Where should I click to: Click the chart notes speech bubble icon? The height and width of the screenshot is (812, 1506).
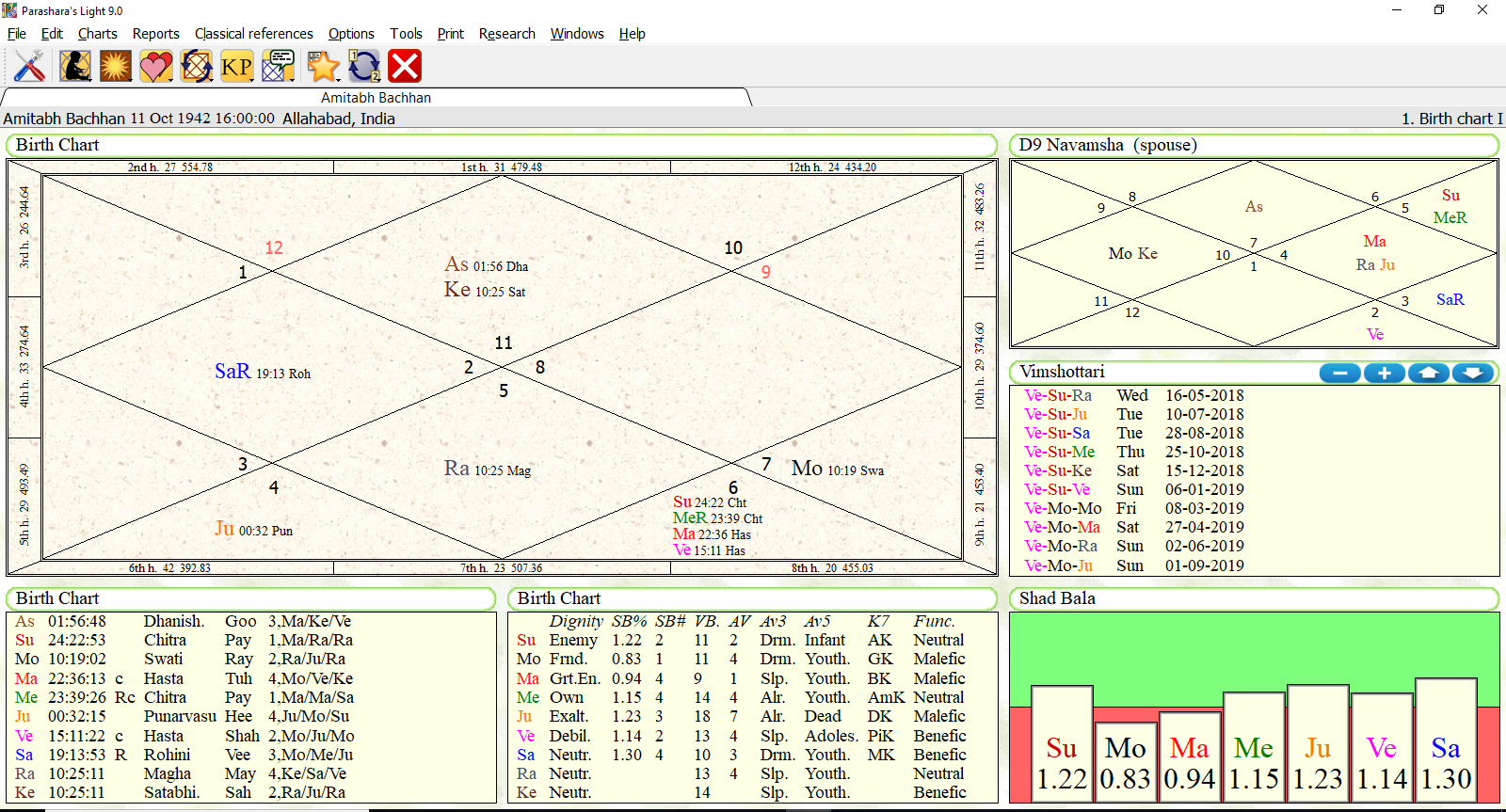click(278, 67)
